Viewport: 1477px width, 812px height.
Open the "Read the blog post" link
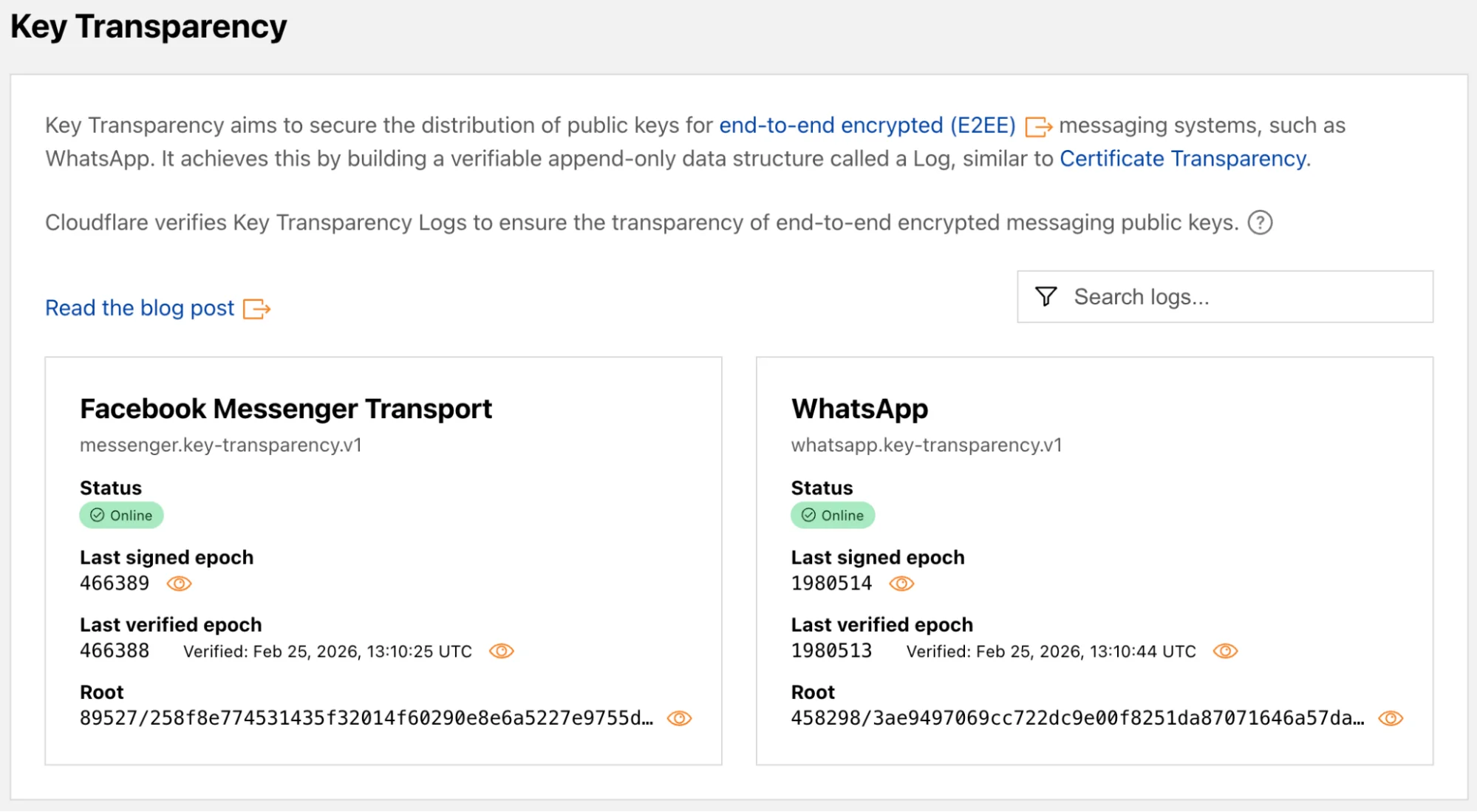(x=140, y=307)
